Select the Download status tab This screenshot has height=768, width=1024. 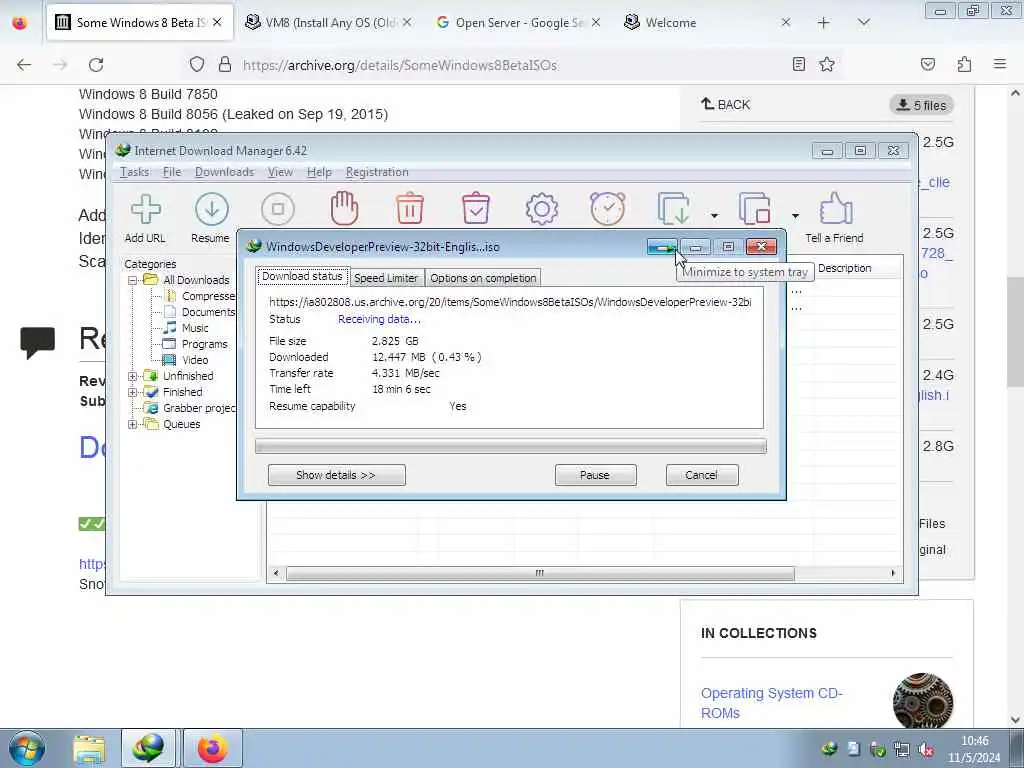(302, 276)
